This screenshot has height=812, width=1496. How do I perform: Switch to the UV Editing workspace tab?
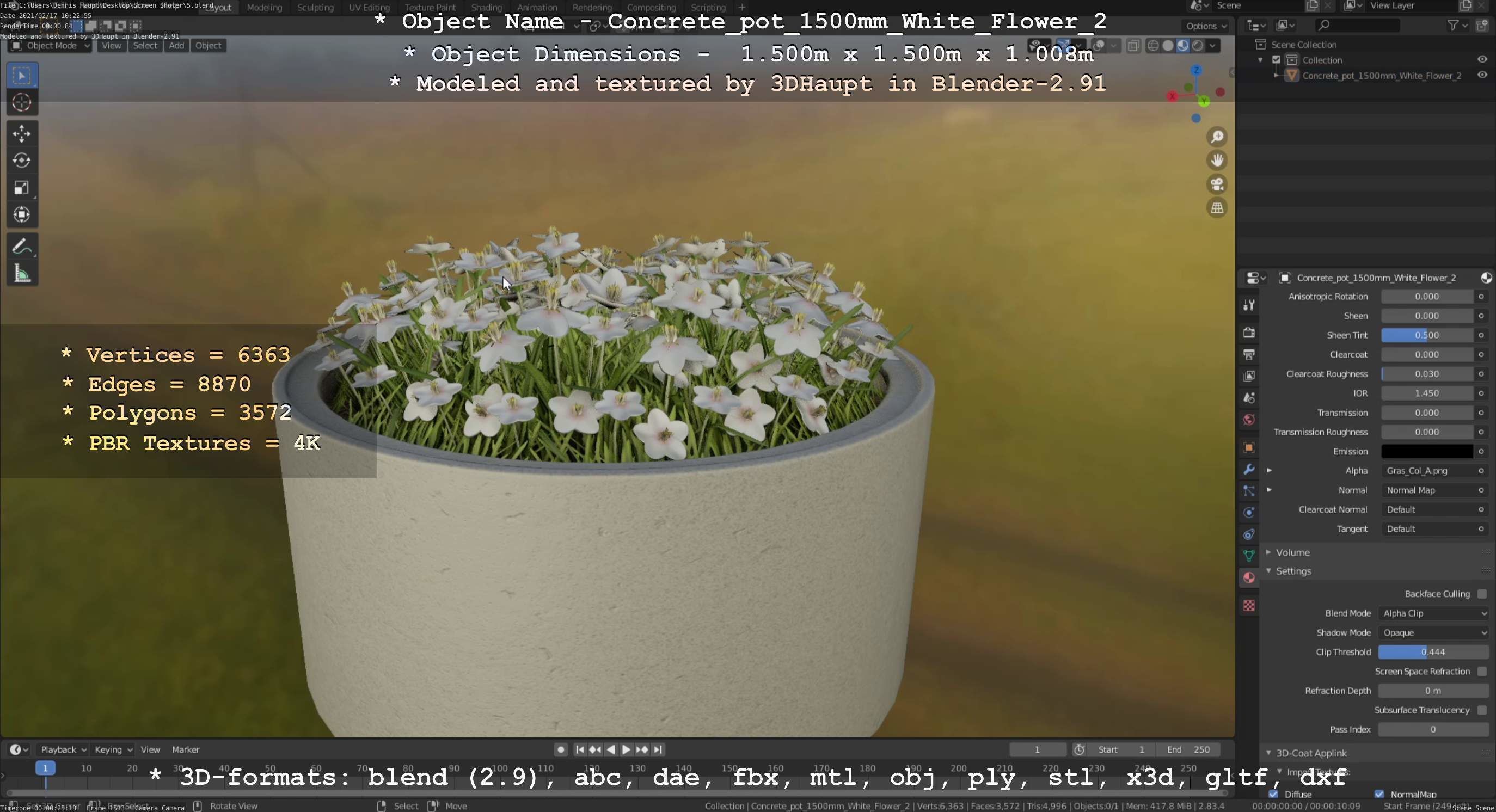click(369, 8)
